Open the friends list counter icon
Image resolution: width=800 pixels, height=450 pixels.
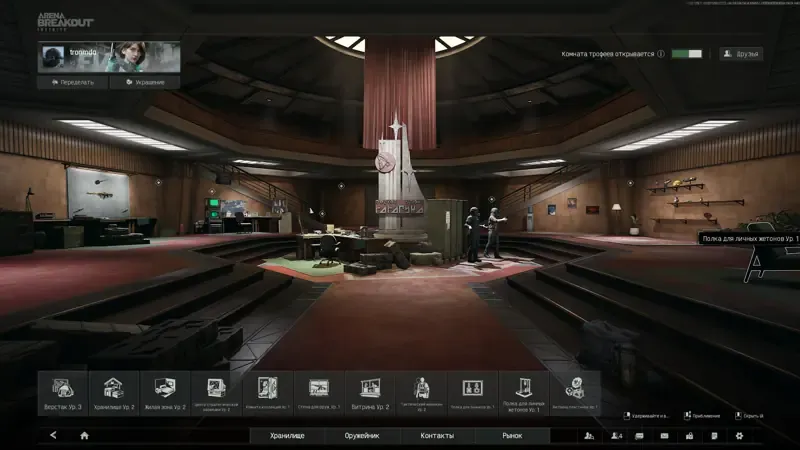(616, 436)
